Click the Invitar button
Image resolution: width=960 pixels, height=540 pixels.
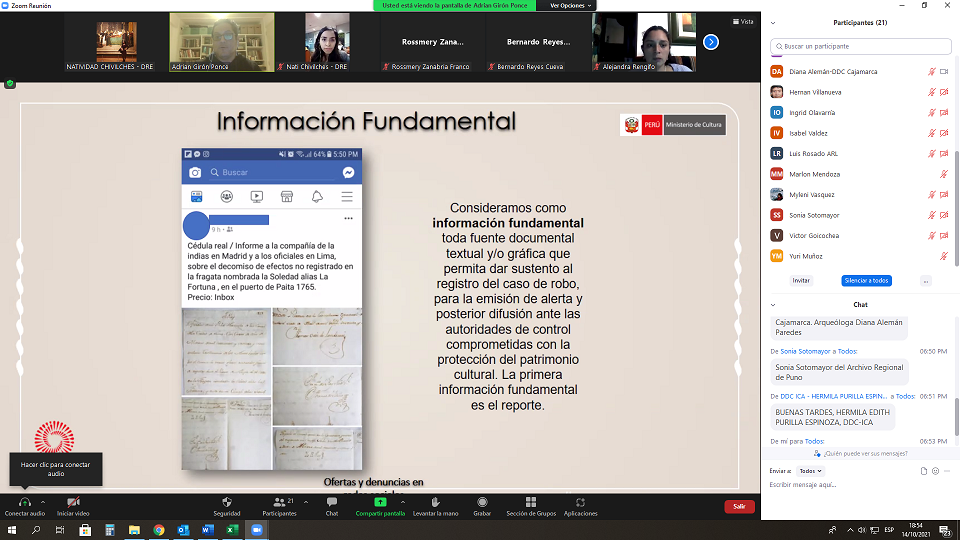801,280
